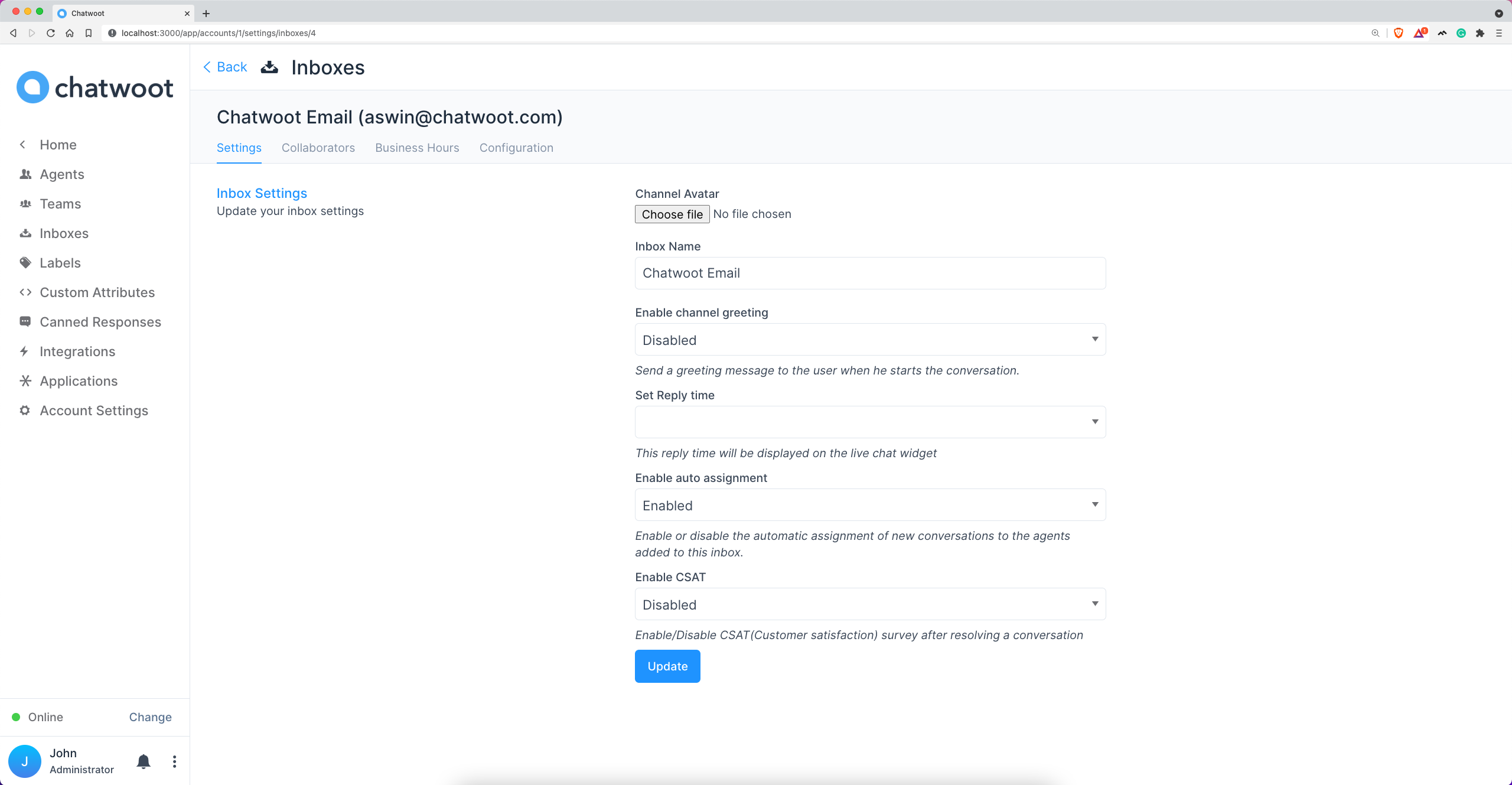Open the browser hamburger menu
This screenshot has height=785, width=1512.
point(1499,33)
